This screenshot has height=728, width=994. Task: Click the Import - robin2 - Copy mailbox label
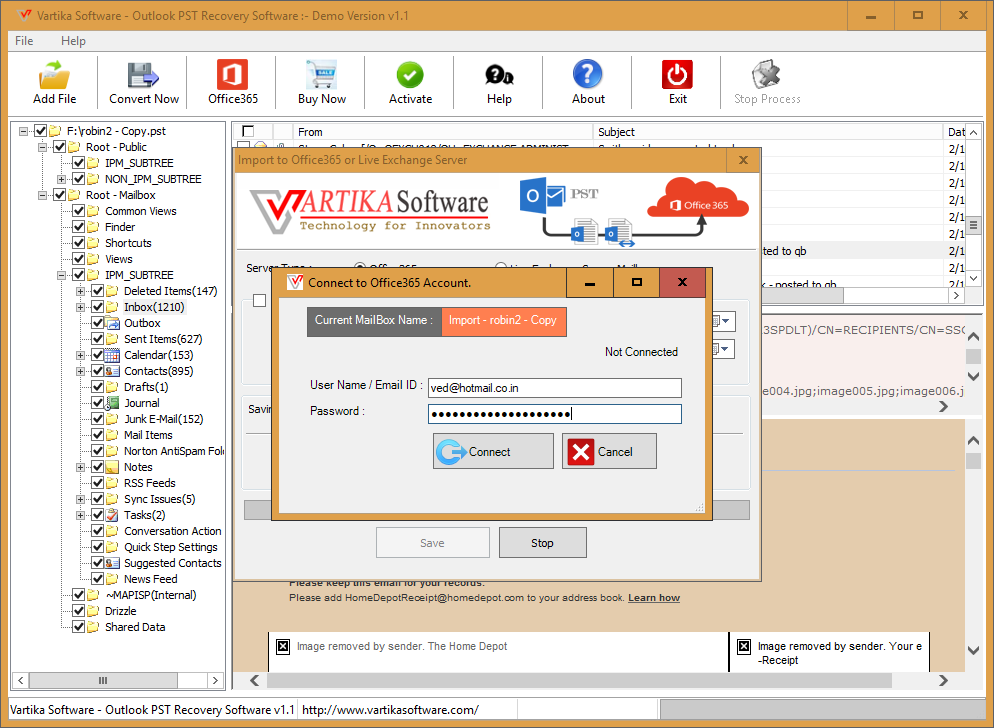point(503,320)
